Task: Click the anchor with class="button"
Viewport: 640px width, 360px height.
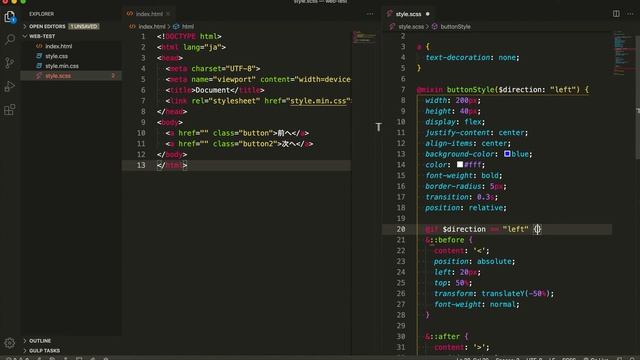Action: [237, 133]
